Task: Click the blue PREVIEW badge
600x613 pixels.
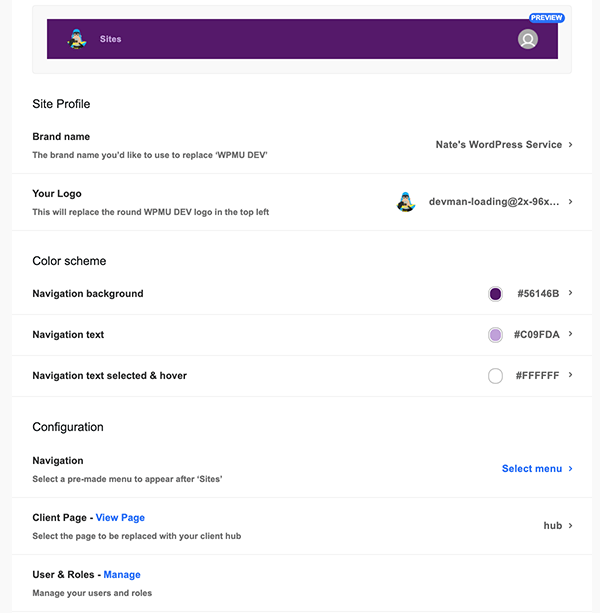Action: point(546,18)
